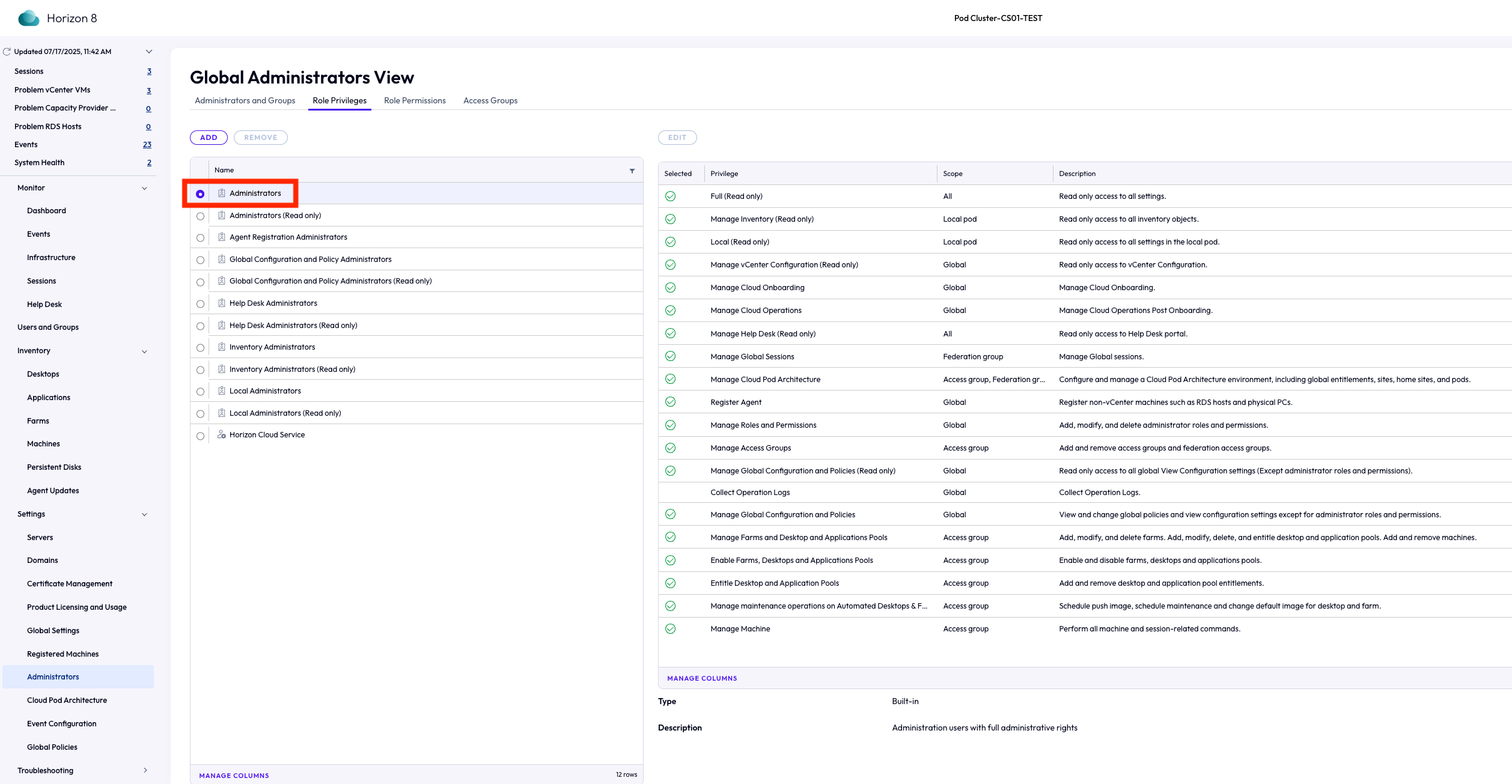The height and width of the screenshot is (784, 1512).
Task: Collapse the Updated status panel chevron
Action: click(x=149, y=52)
